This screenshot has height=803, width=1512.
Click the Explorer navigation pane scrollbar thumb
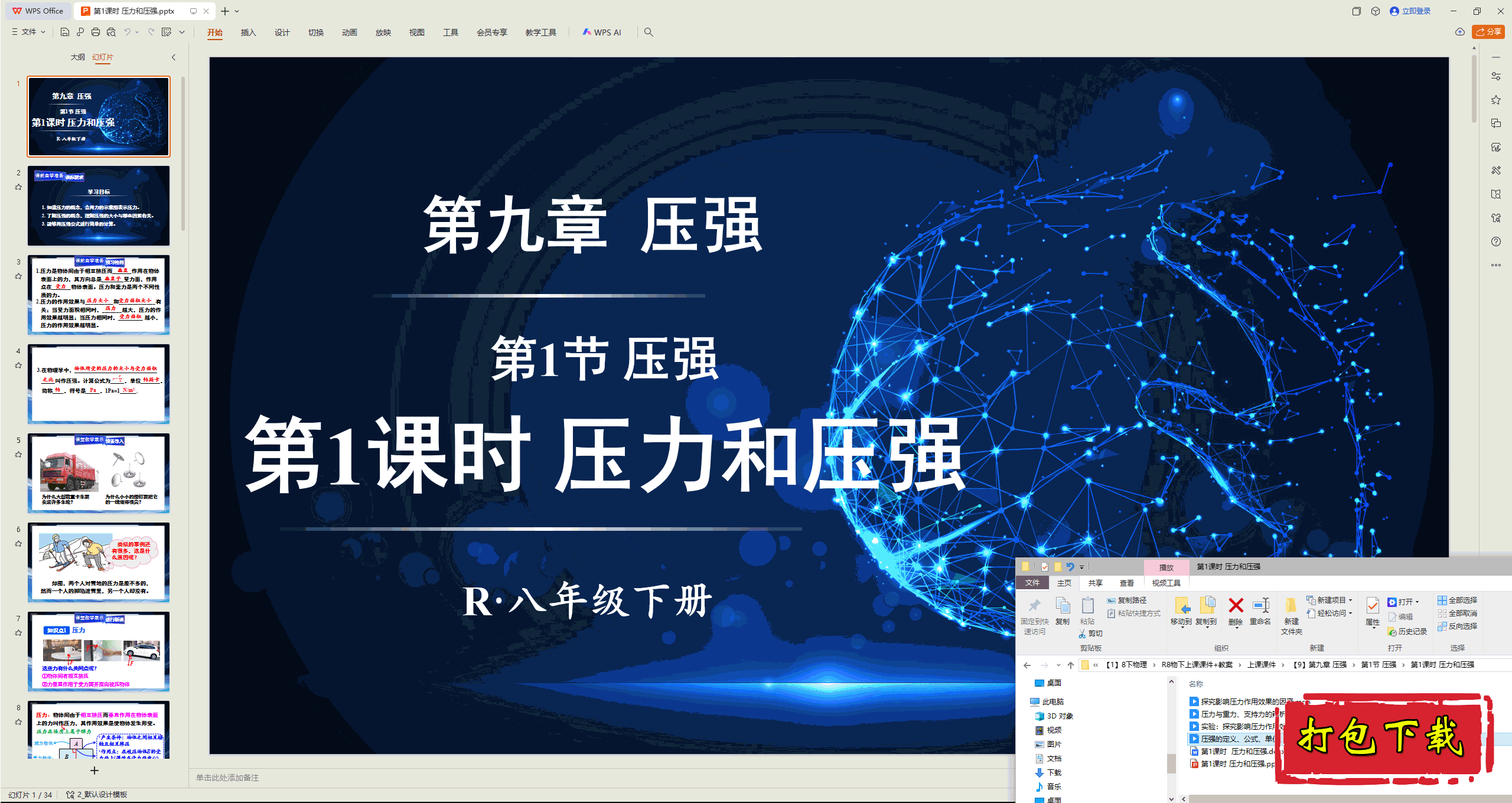coord(1171,763)
